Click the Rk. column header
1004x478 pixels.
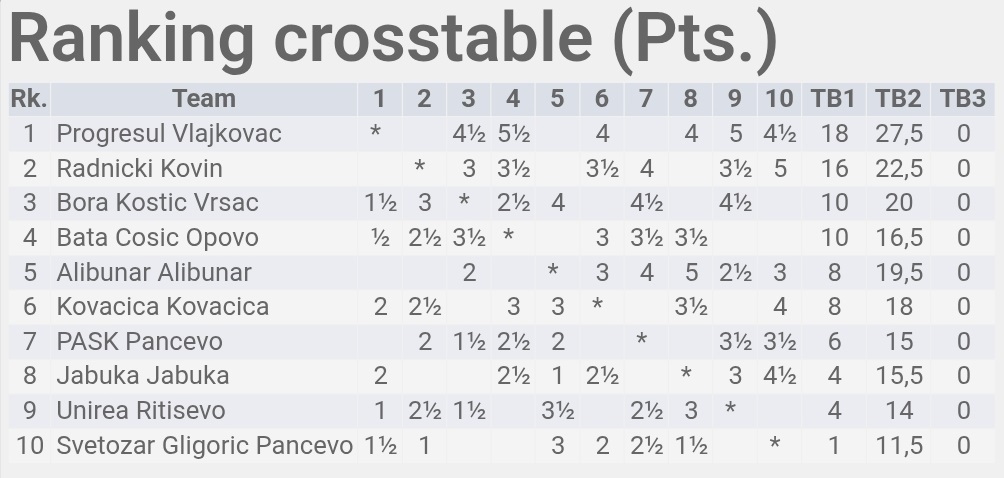pyautogui.click(x=29, y=99)
